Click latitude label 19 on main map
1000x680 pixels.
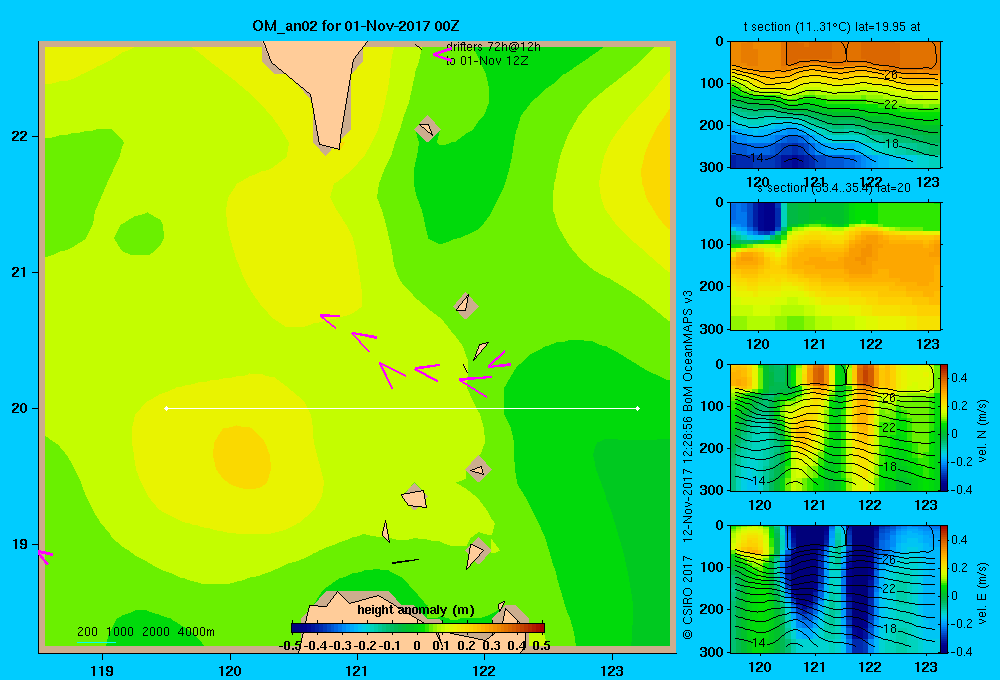pyautogui.click(x=20, y=544)
